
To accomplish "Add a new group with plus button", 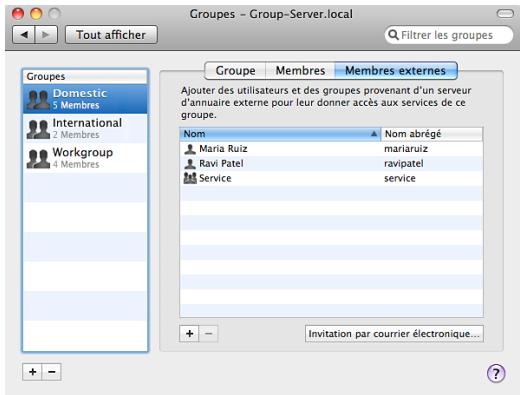I will (32, 372).
